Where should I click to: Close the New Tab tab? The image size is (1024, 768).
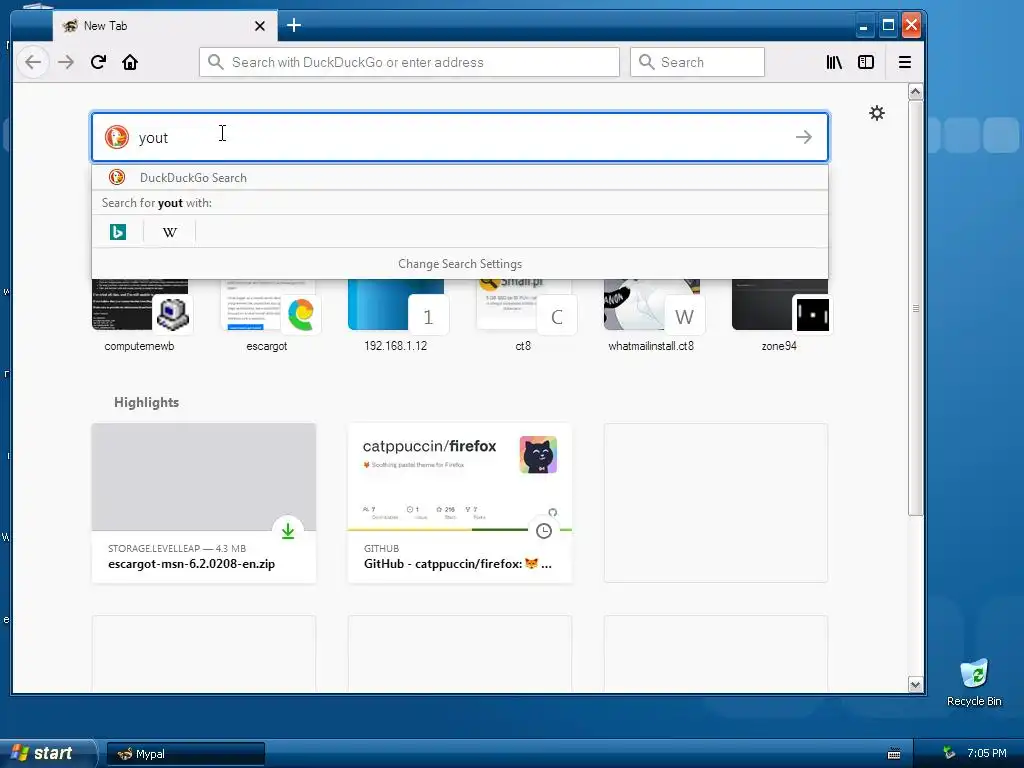point(260,26)
